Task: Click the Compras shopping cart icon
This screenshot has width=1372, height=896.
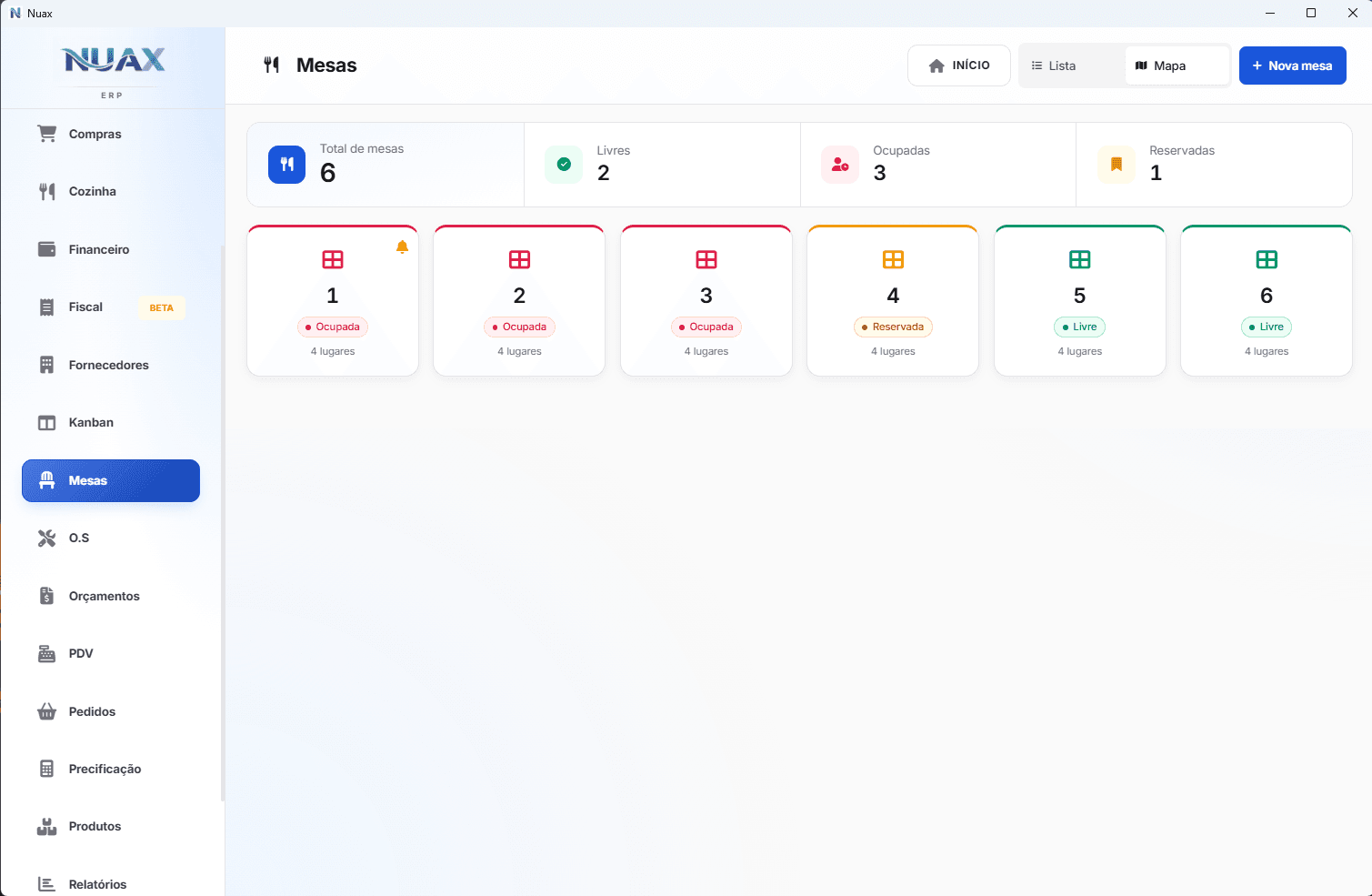Action: click(x=46, y=134)
